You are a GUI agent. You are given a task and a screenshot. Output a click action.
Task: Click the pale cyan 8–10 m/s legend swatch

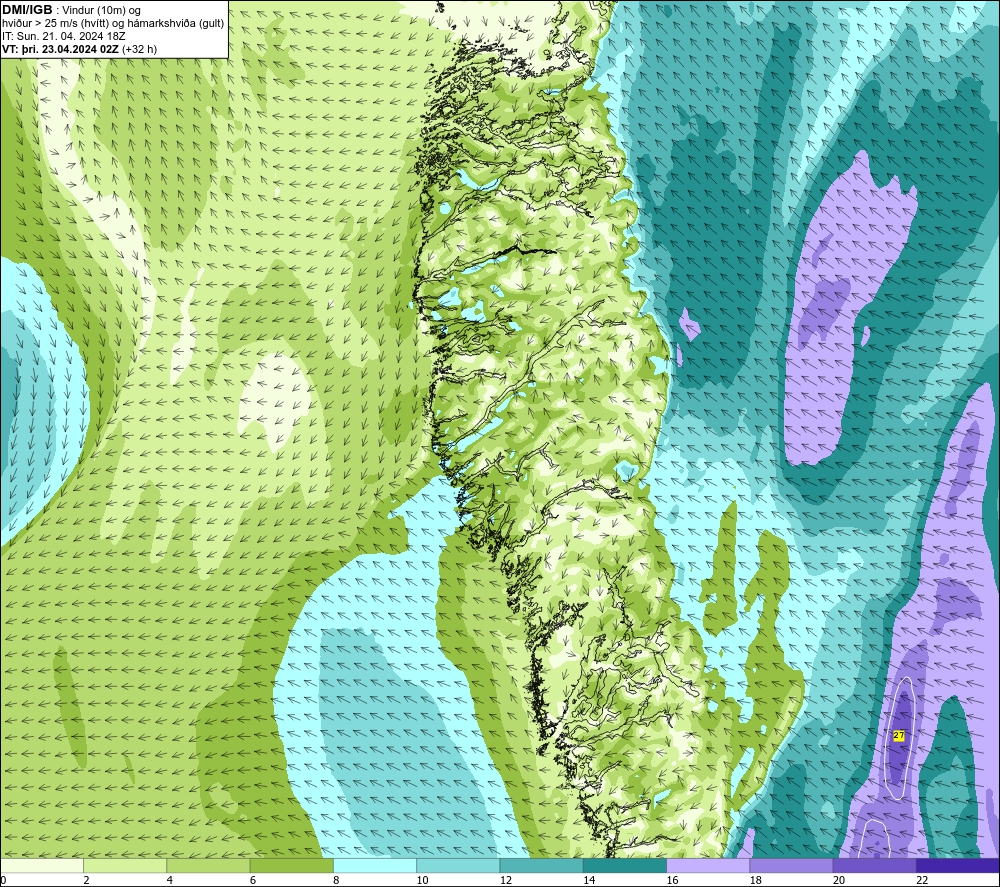click(375, 865)
